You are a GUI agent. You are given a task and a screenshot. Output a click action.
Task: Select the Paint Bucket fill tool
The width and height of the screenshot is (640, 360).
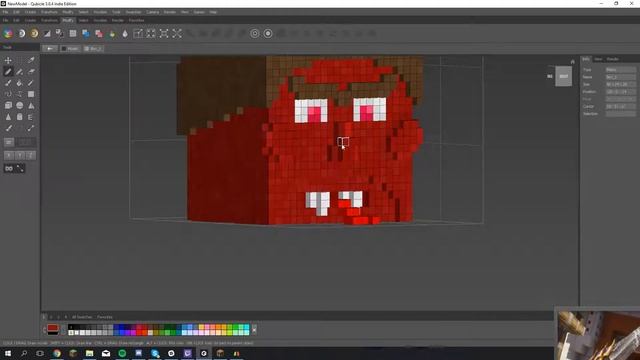[19, 83]
